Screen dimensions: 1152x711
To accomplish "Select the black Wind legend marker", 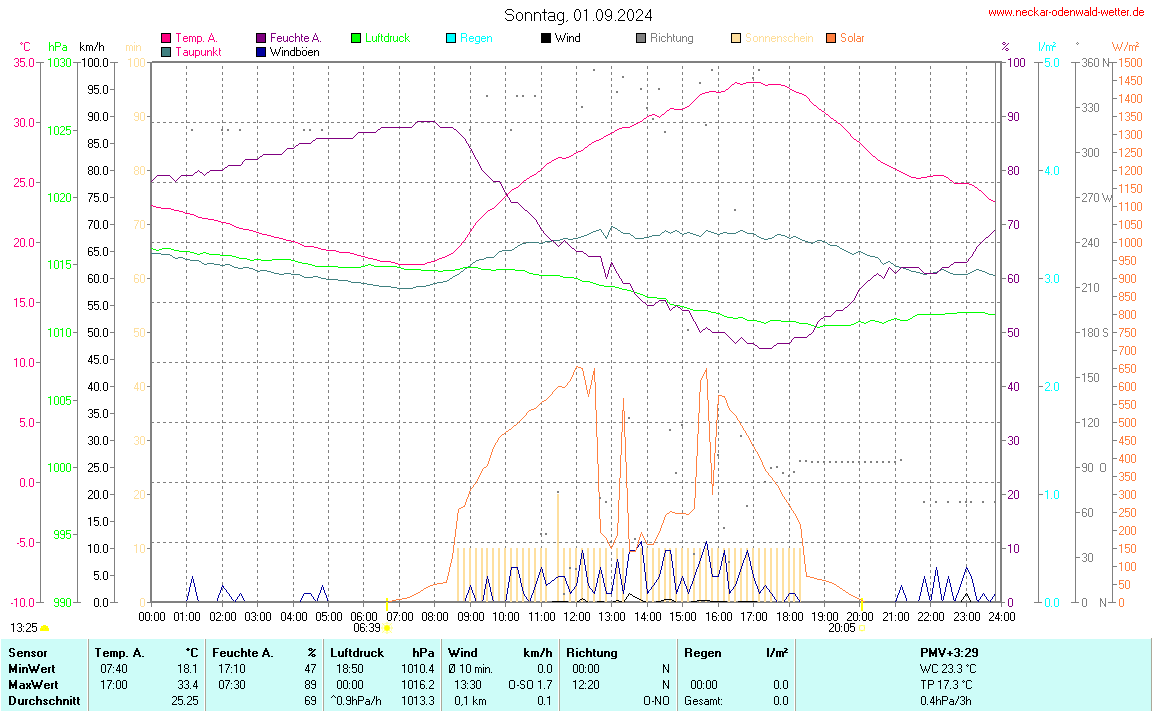I will pyautogui.click(x=546, y=38).
